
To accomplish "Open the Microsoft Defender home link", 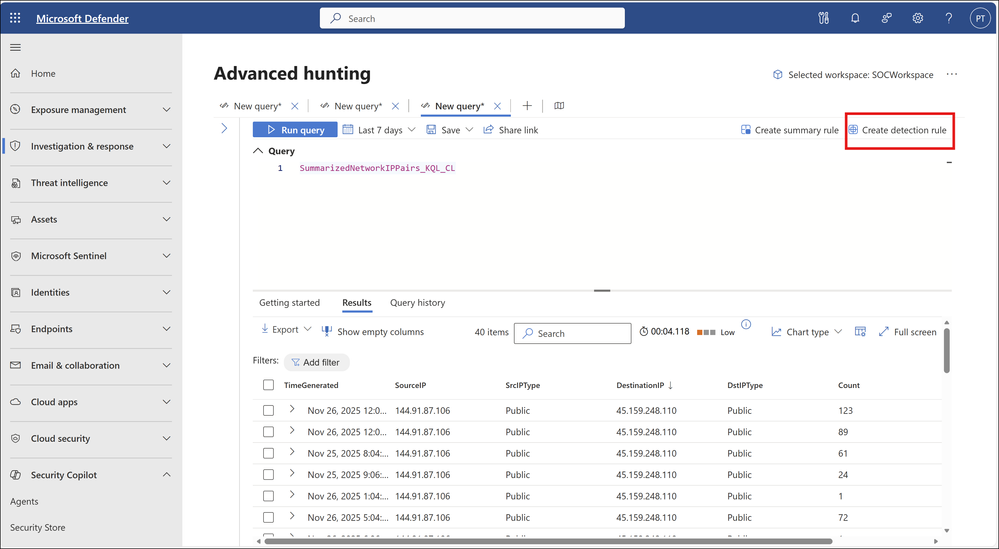I will click(82, 18).
